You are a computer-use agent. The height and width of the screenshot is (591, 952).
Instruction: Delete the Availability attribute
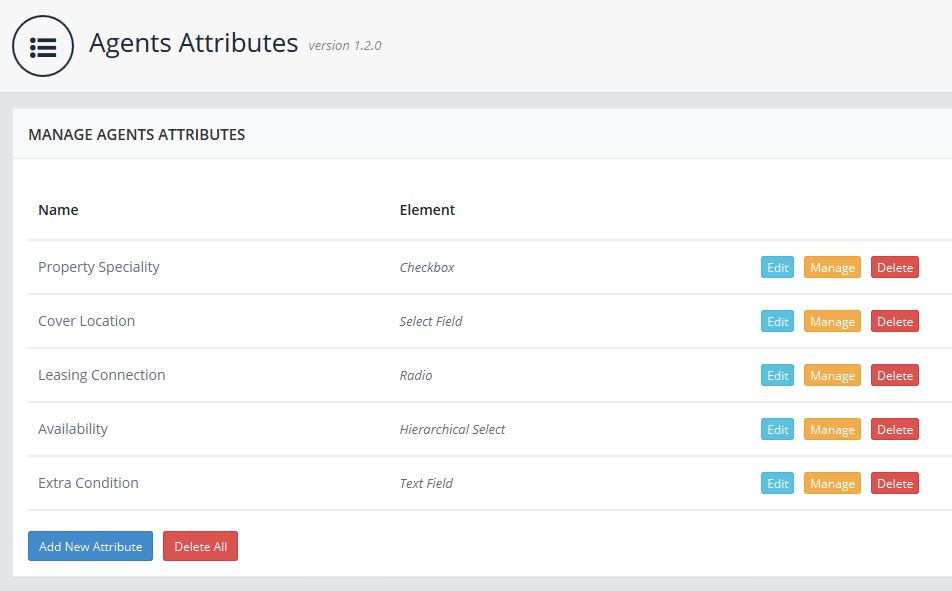895,429
